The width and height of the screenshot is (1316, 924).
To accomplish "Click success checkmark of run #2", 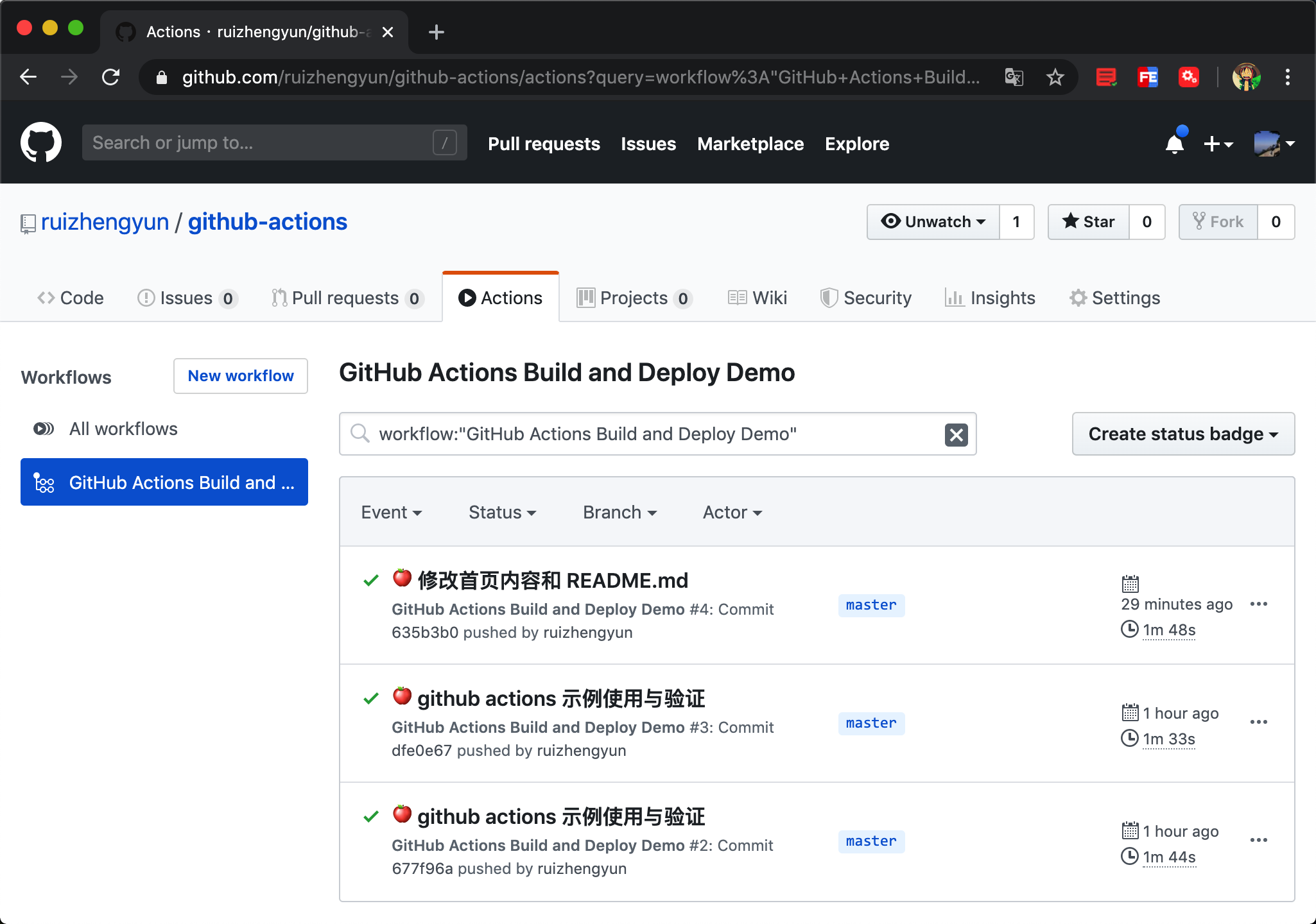I will [x=371, y=817].
